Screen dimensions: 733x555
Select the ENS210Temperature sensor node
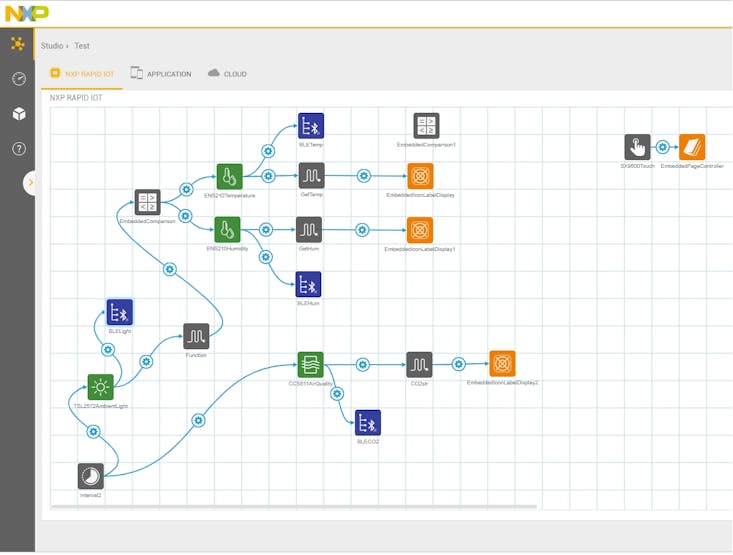(x=230, y=177)
